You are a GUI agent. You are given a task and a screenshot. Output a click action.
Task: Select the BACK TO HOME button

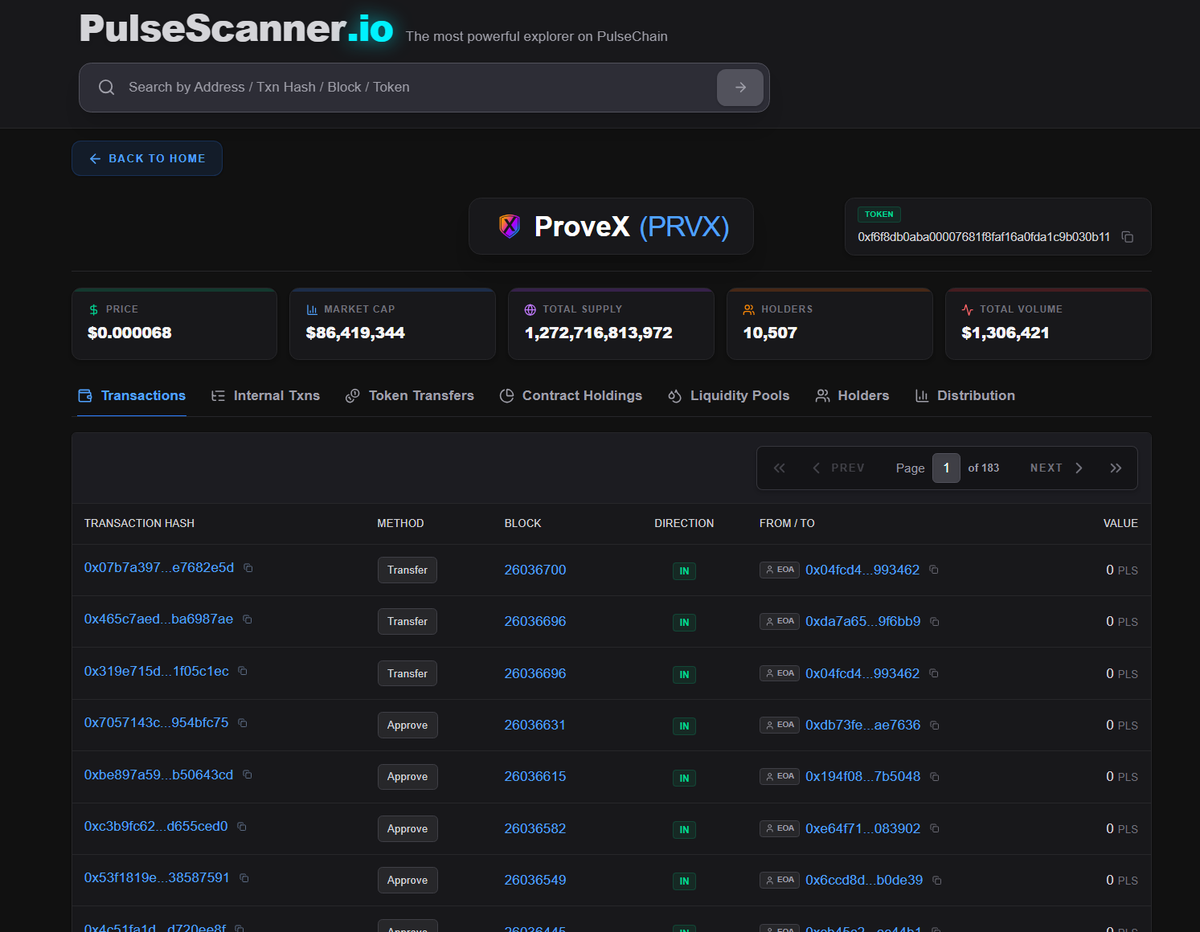pos(147,158)
